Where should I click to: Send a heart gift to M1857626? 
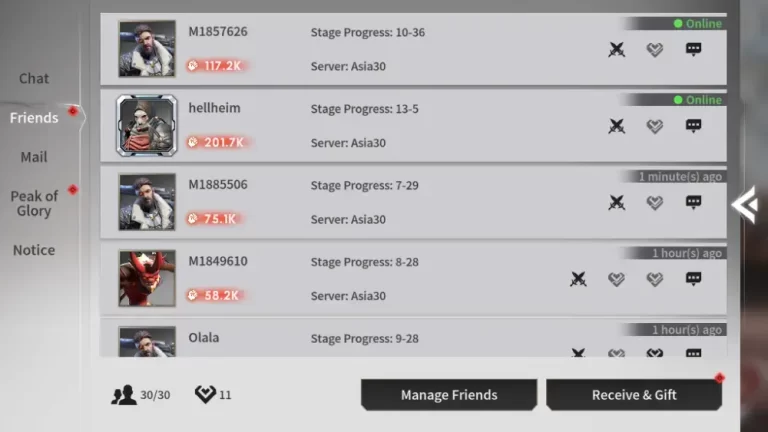[x=655, y=49]
